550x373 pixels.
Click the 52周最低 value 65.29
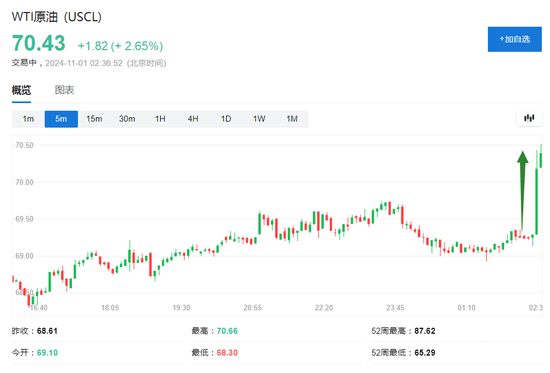tap(425, 353)
